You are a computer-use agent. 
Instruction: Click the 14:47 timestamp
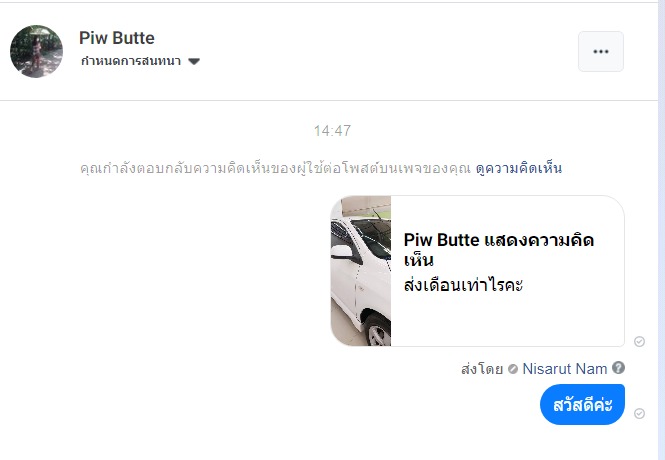[332, 131]
